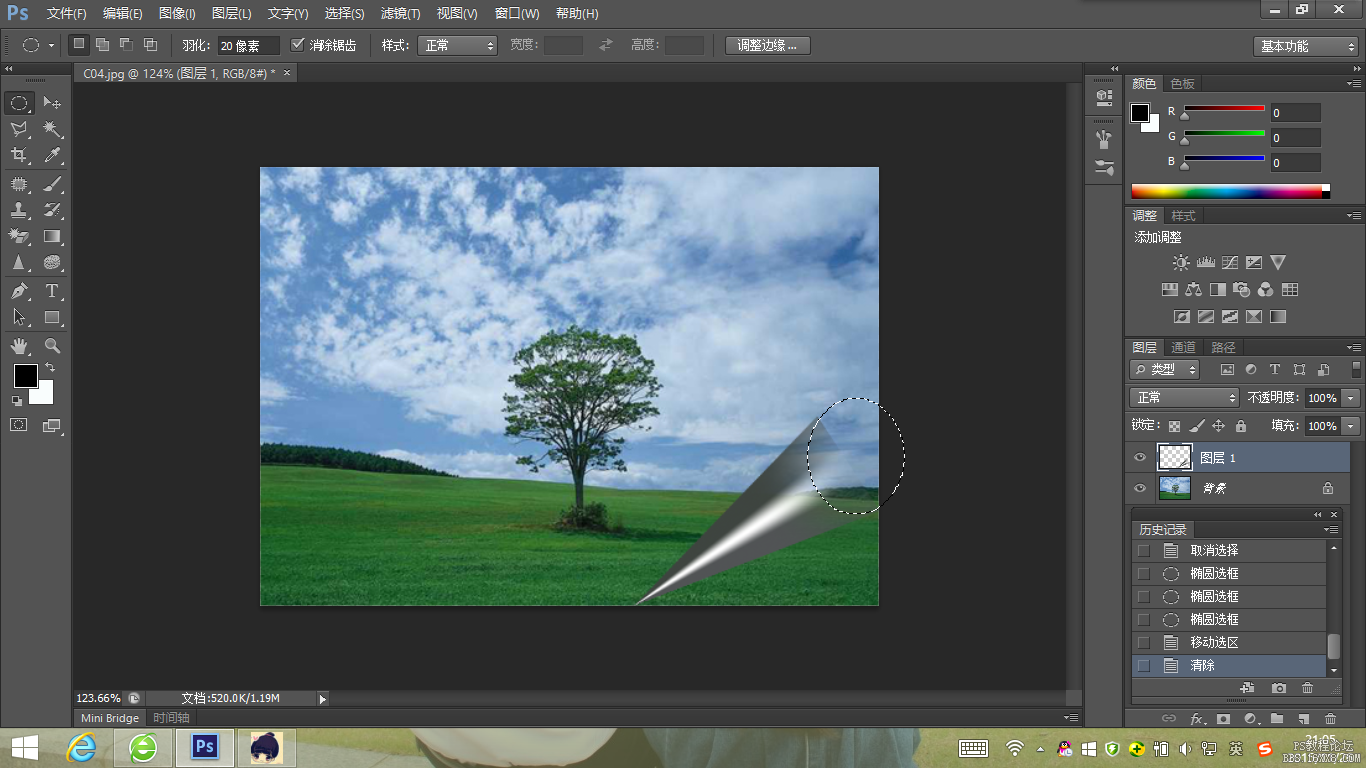The image size is (1366, 768).
Task: Select the Path Selection arrow tool
Action: 19,317
